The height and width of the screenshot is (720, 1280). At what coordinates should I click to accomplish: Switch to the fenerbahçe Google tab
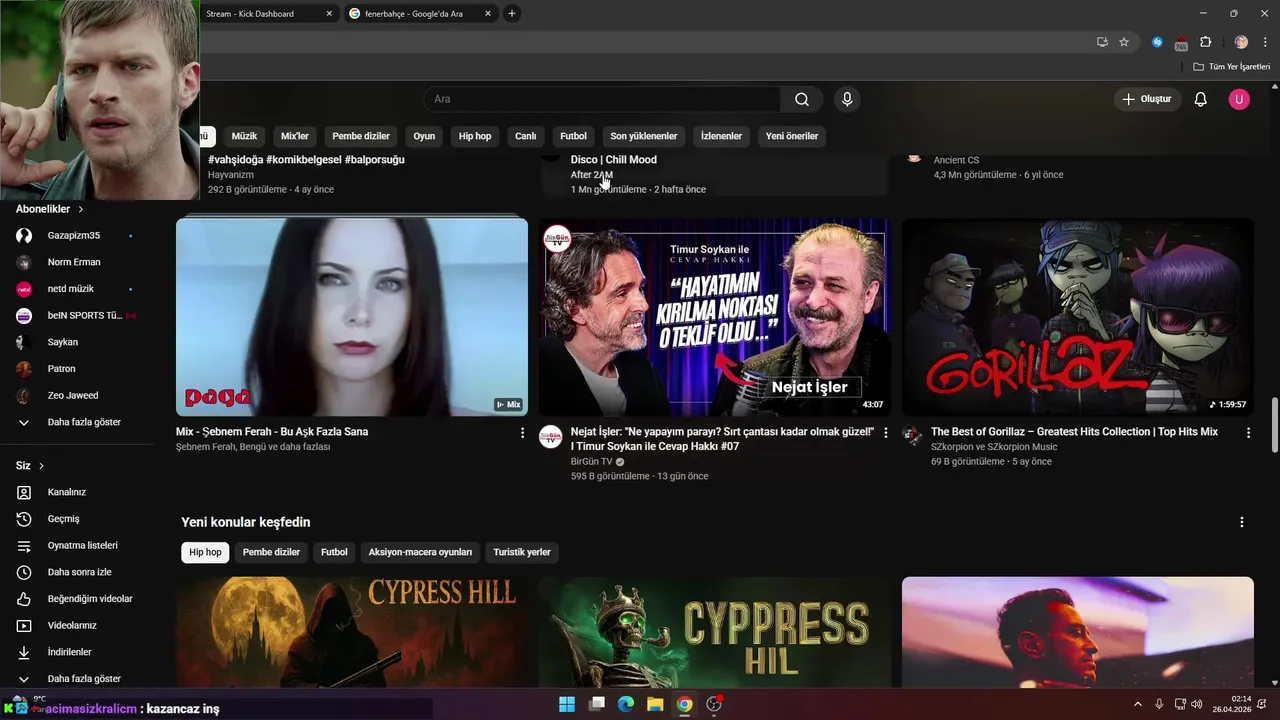[x=420, y=14]
